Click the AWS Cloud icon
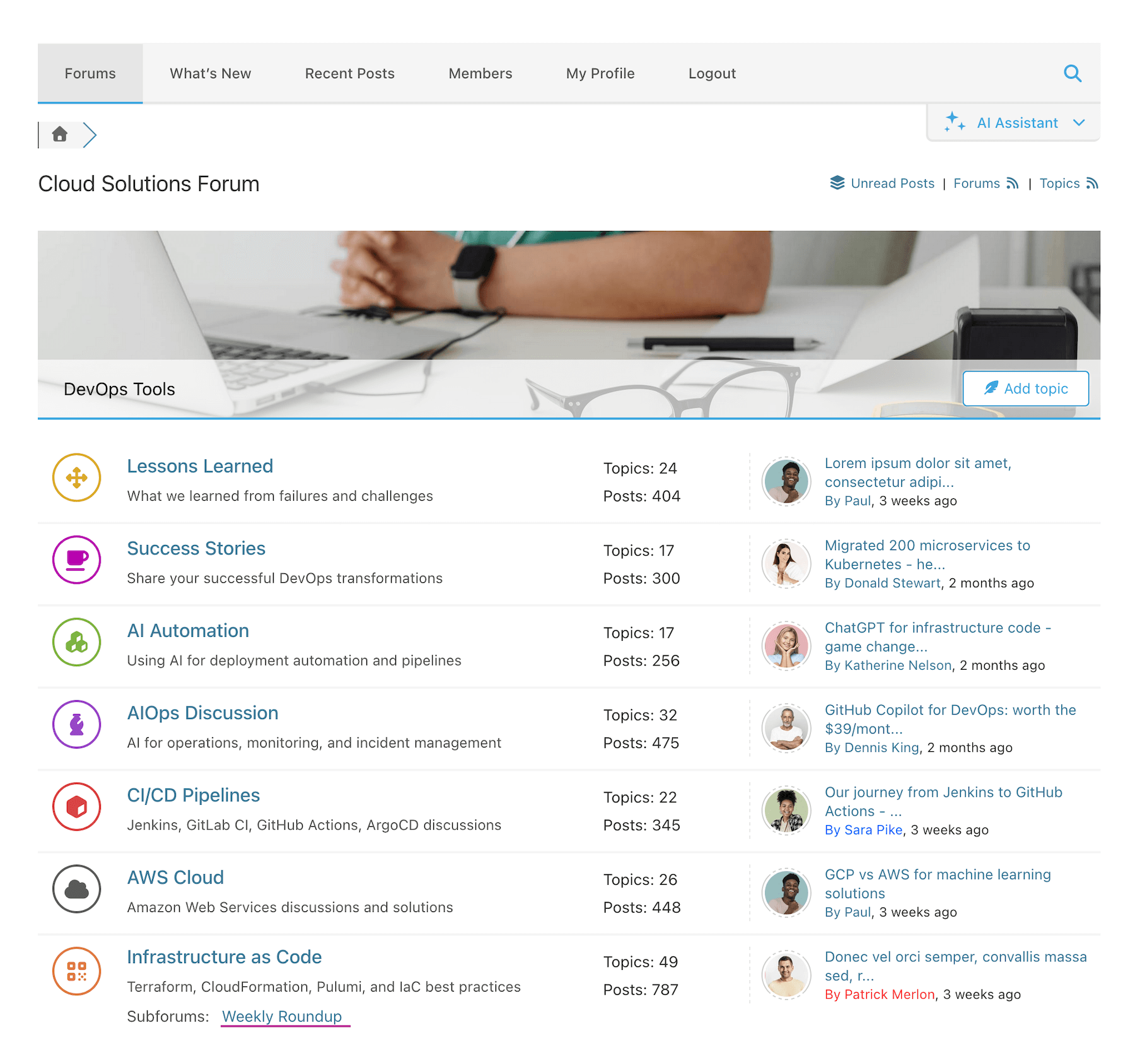The image size is (1135, 1064). (76, 889)
